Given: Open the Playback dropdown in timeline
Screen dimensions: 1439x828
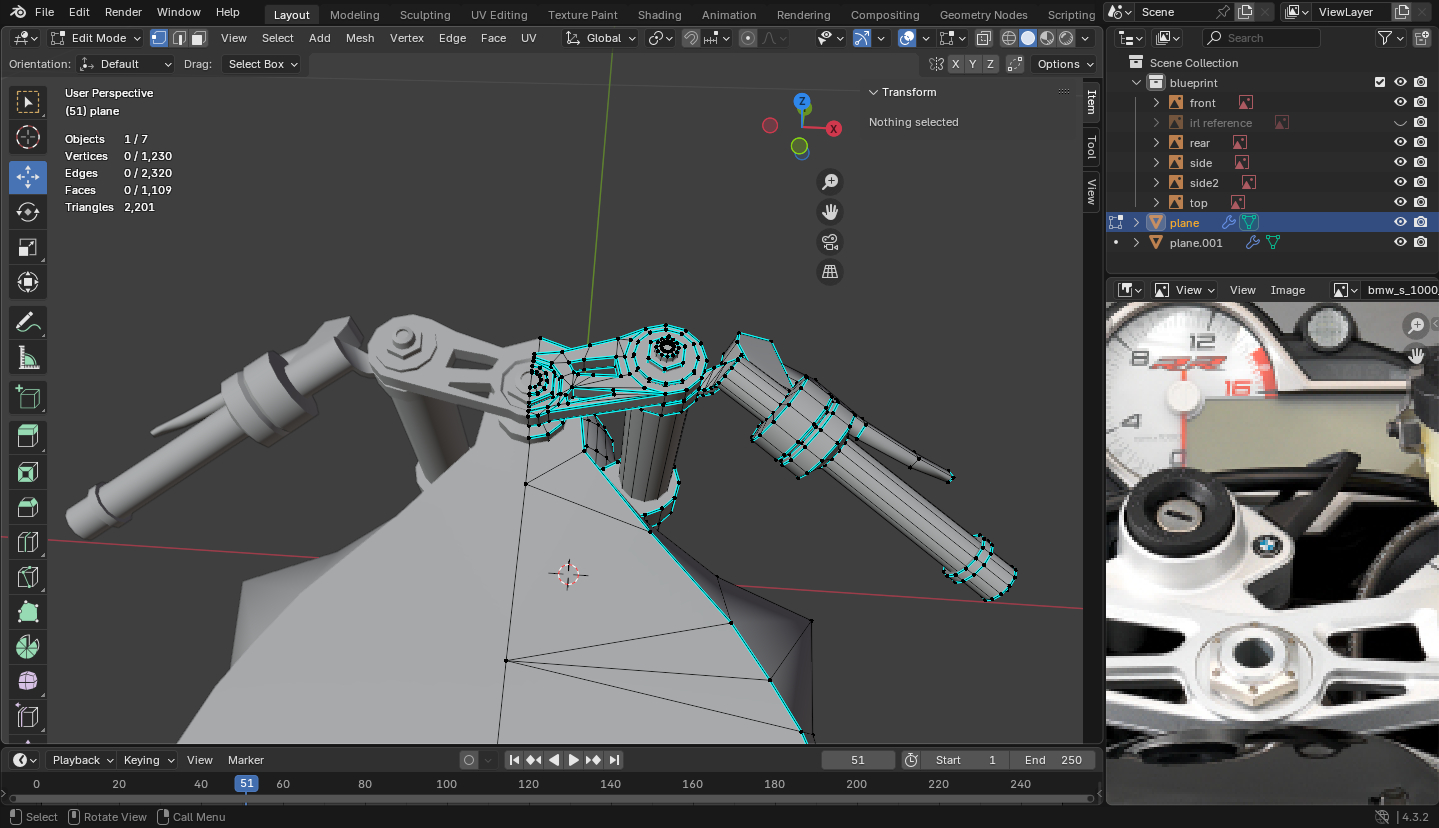Looking at the screenshot, I should click(x=82, y=760).
